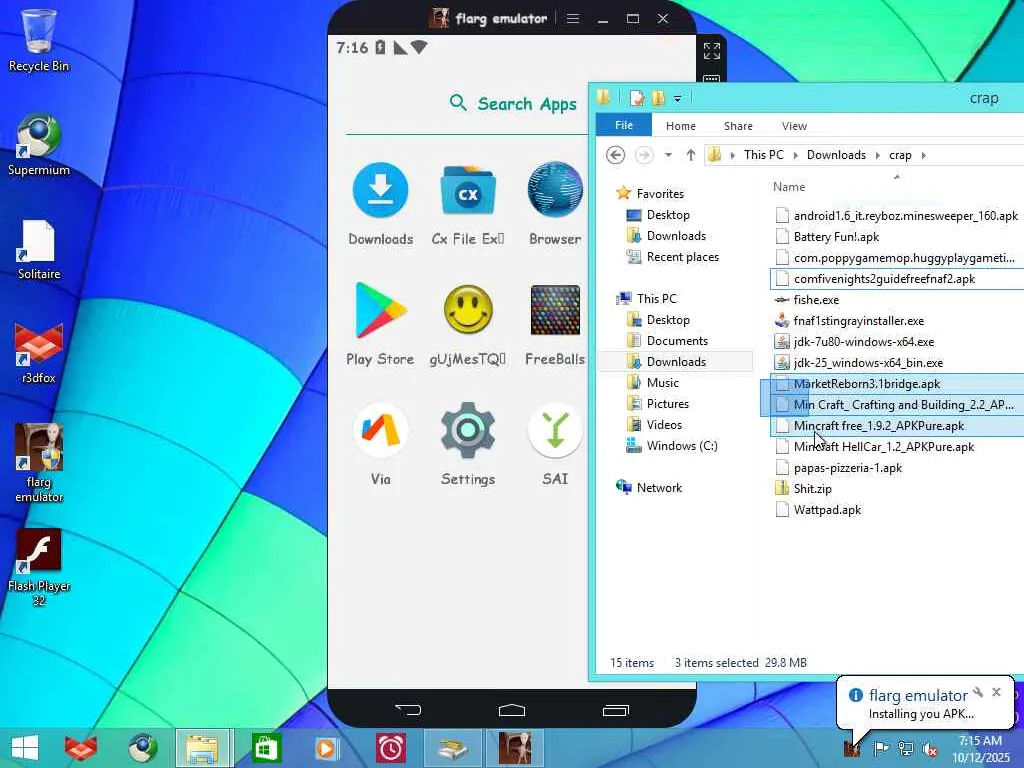Go up one folder level

tap(690, 155)
